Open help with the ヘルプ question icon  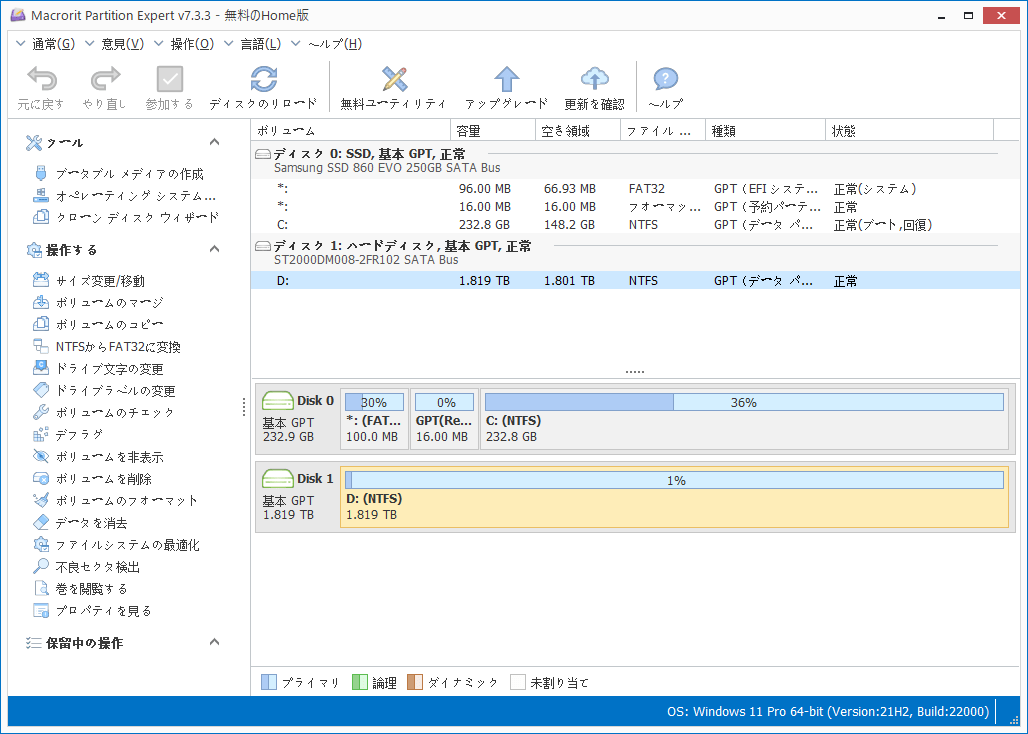click(x=664, y=80)
